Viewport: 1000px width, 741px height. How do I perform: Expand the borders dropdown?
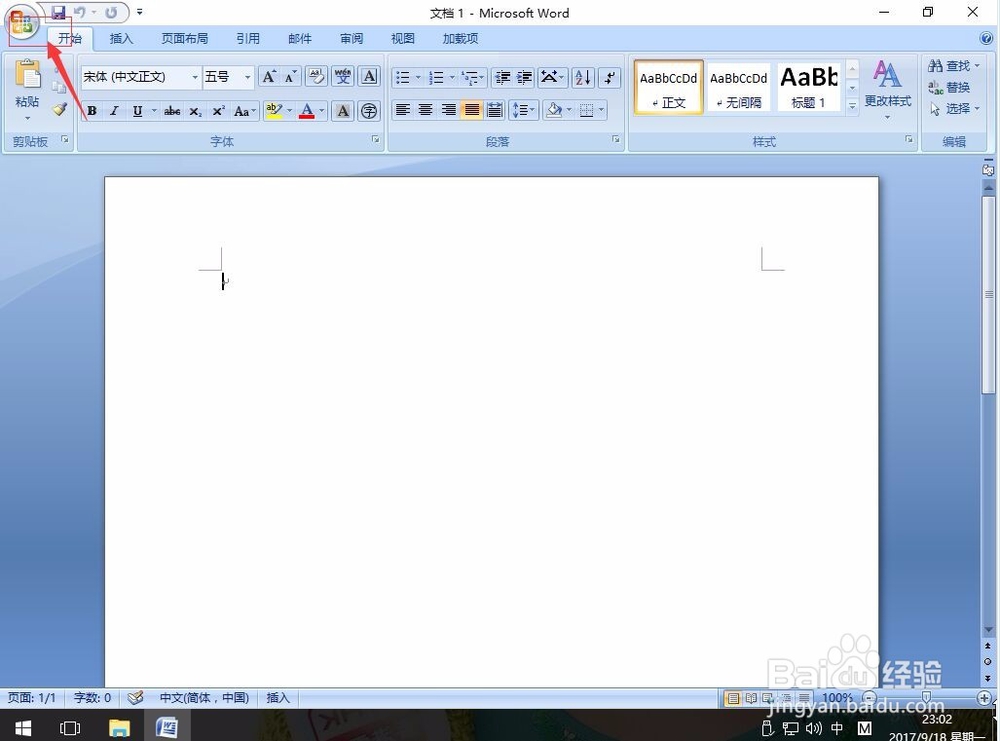tap(601, 110)
